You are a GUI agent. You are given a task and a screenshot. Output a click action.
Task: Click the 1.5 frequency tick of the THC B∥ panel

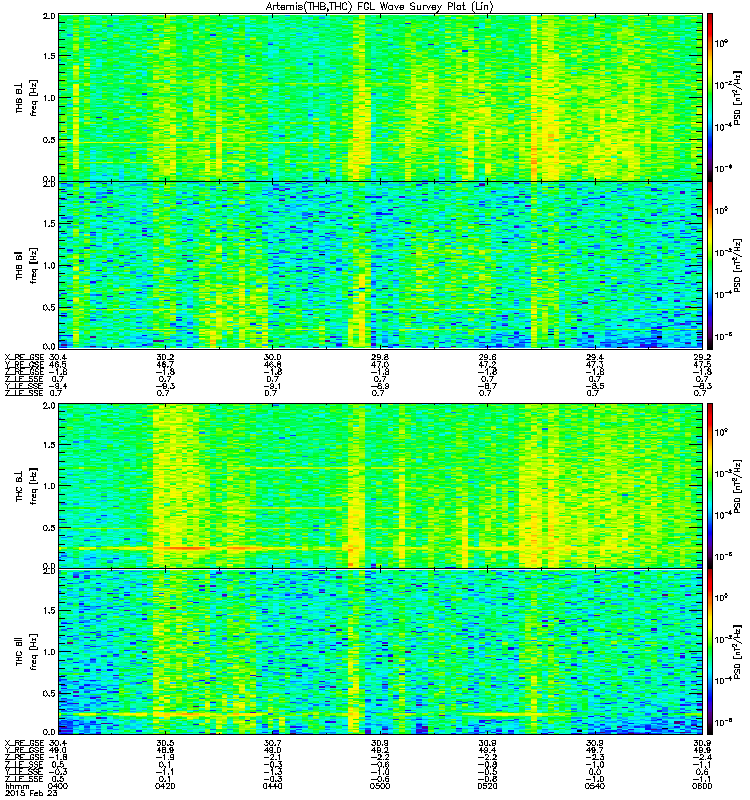49,610
